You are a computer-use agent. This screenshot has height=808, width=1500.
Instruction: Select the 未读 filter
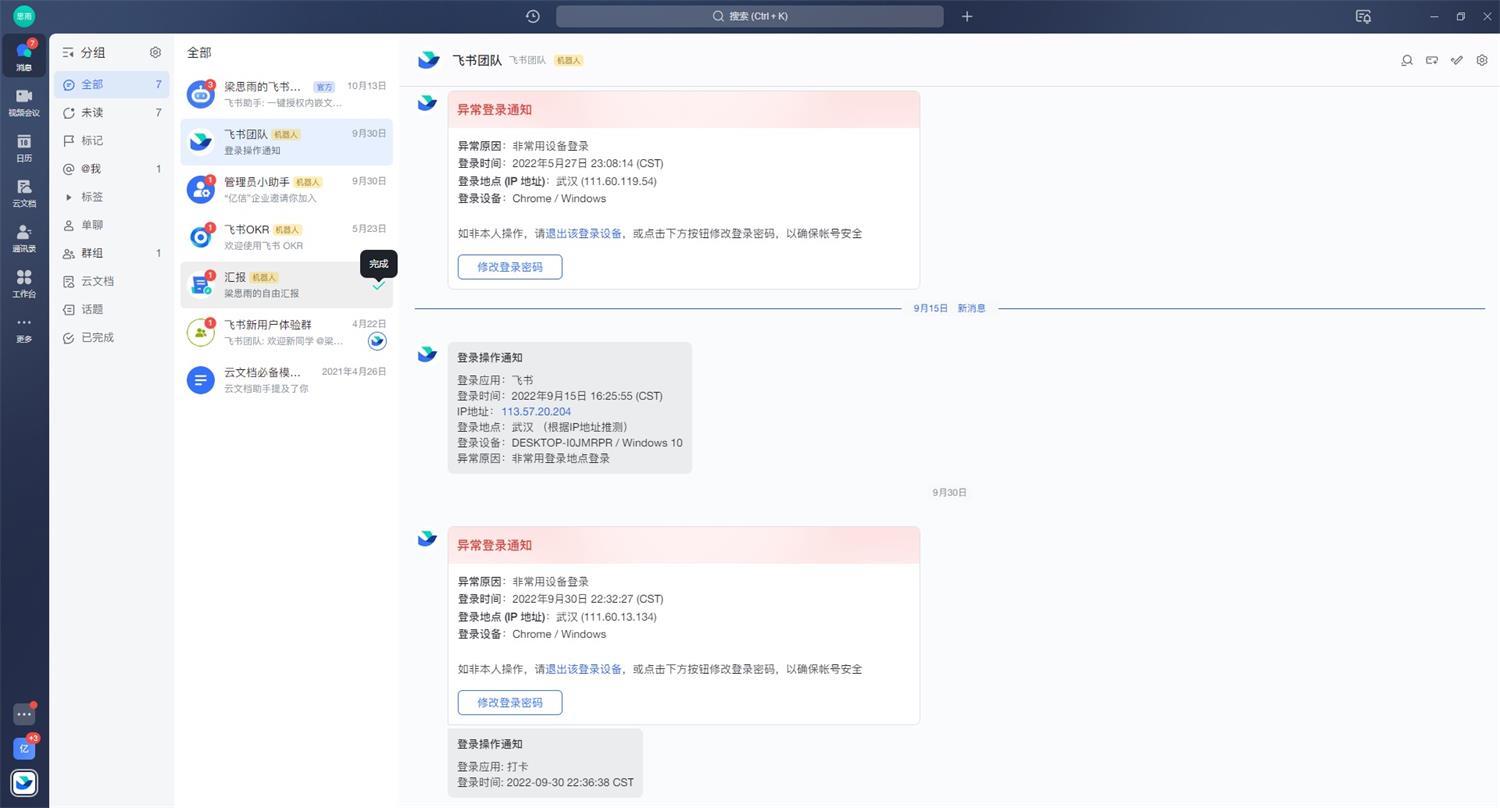(x=111, y=113)
